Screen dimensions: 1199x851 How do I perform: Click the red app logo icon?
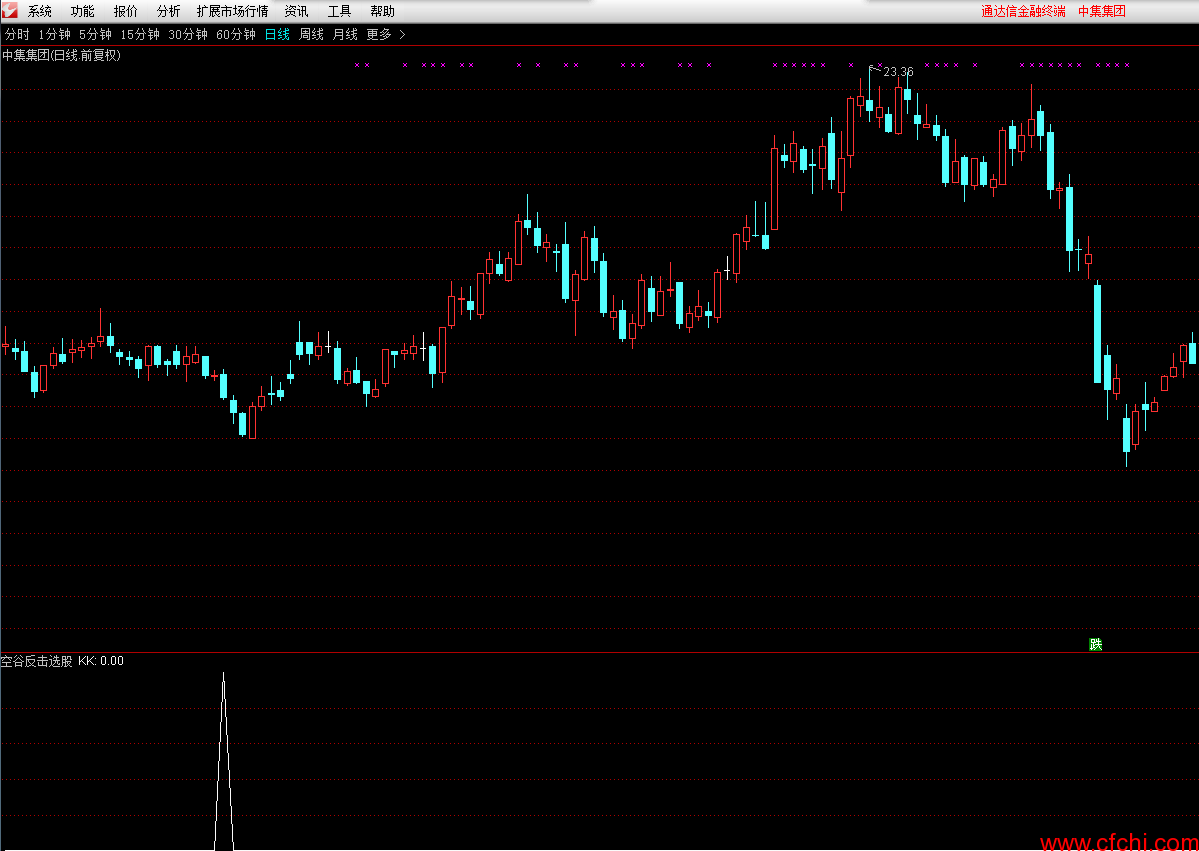[9, 11]
